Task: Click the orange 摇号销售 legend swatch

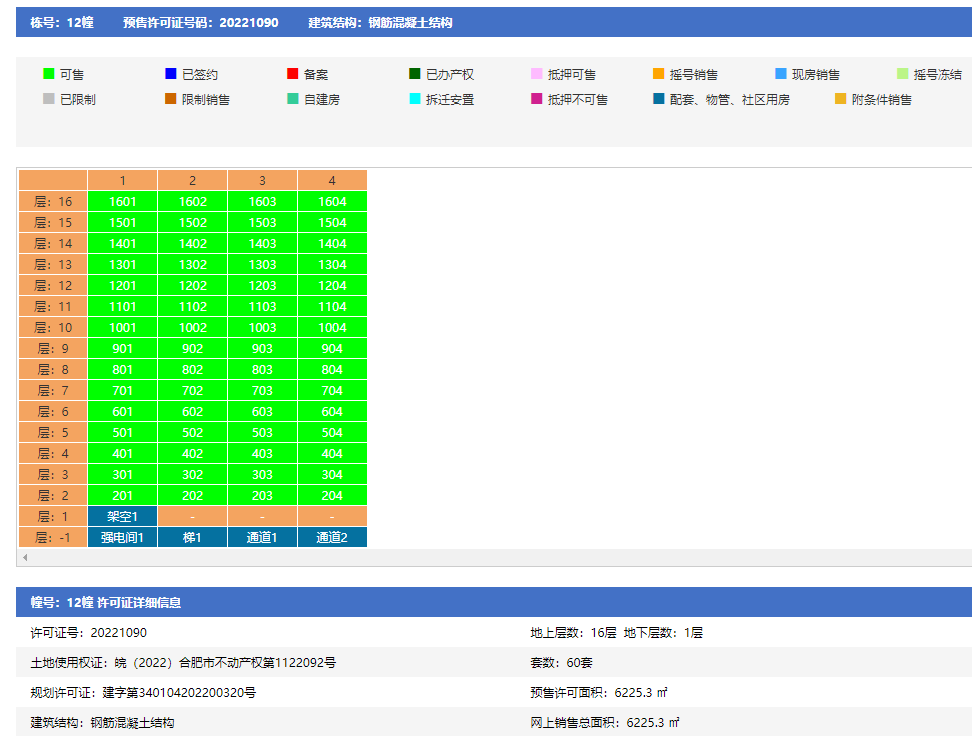Action: [659, 74]
